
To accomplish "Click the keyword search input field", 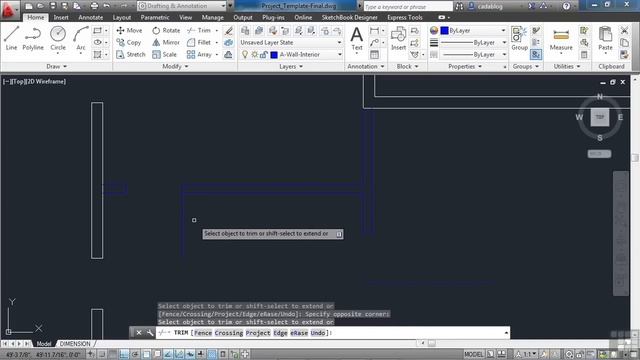I will tap(407, 7).
